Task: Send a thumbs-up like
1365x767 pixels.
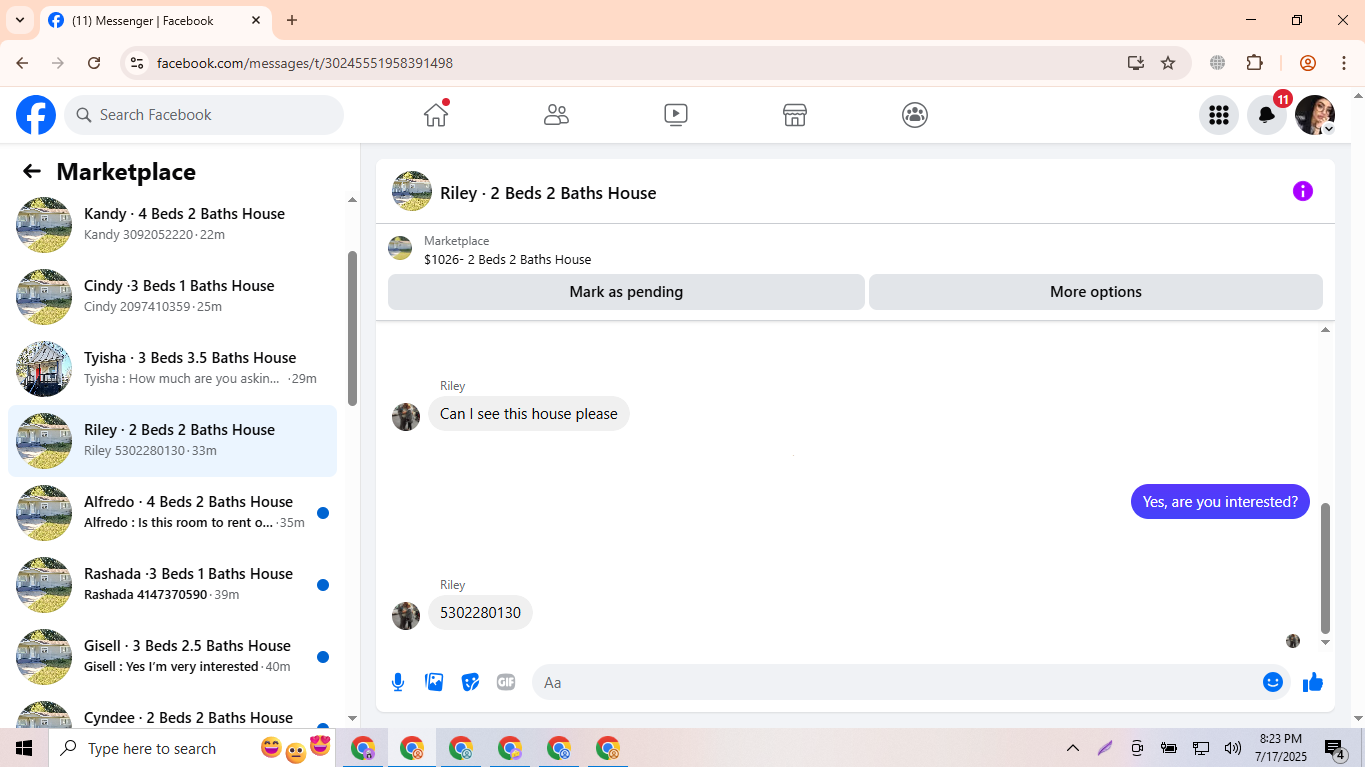Action: 1313,682
